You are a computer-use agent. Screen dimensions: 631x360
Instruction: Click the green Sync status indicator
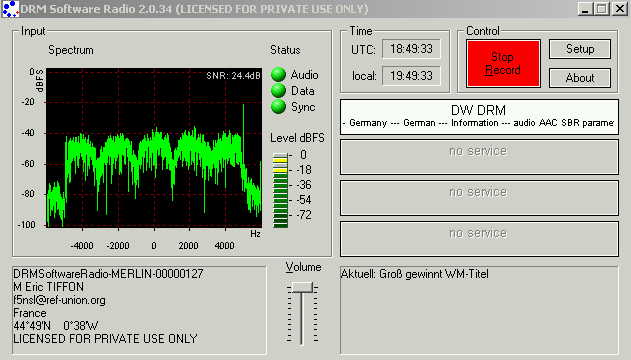(278, 107)
